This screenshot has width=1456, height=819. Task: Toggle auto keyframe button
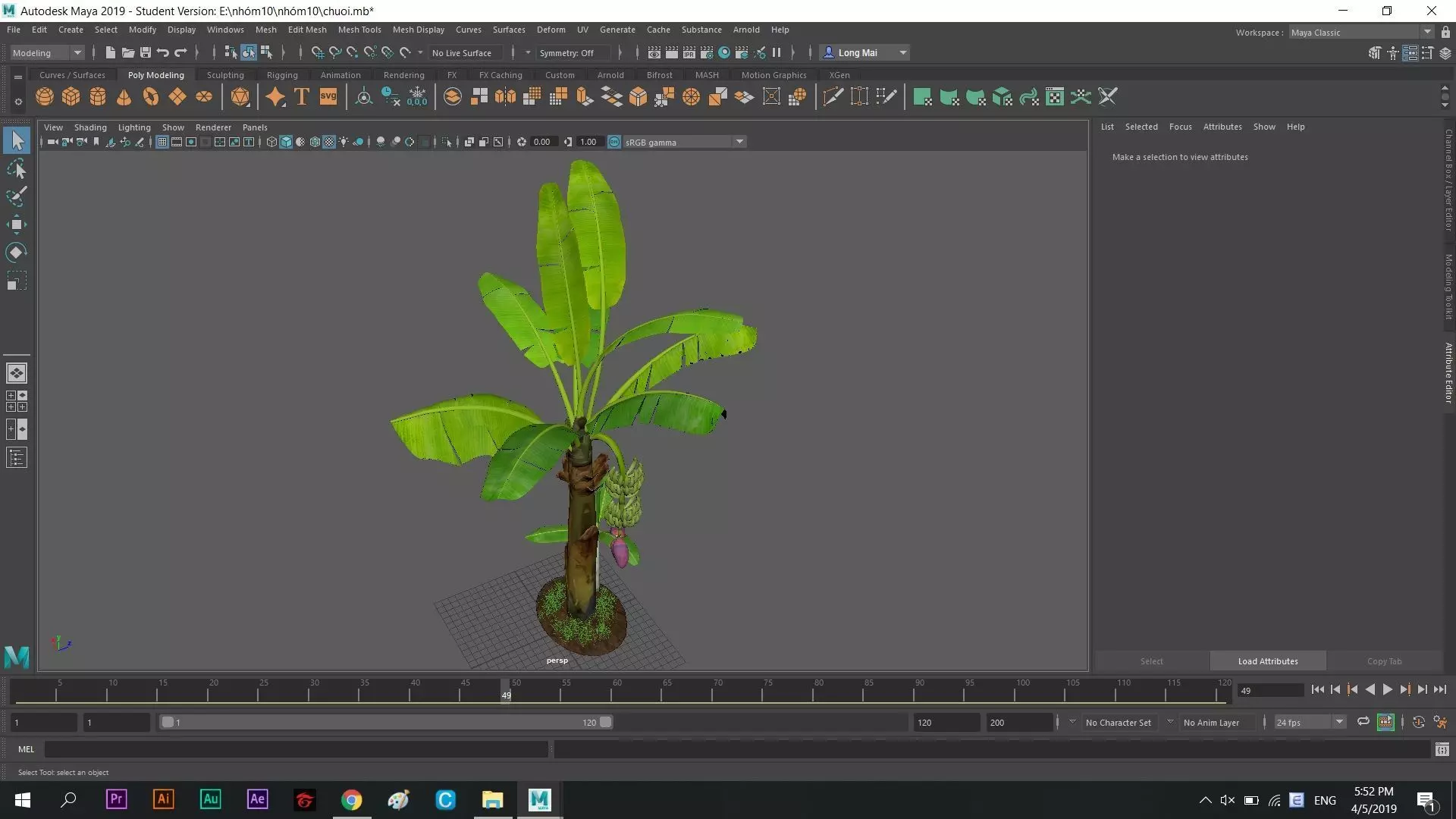[1418, 722]
